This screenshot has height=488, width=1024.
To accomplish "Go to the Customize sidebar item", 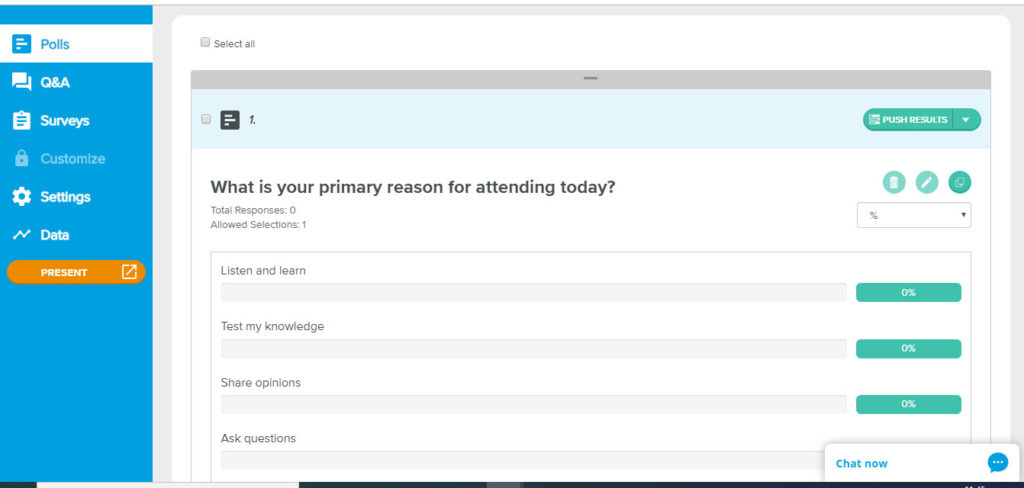I will click(x=72, y=159).
